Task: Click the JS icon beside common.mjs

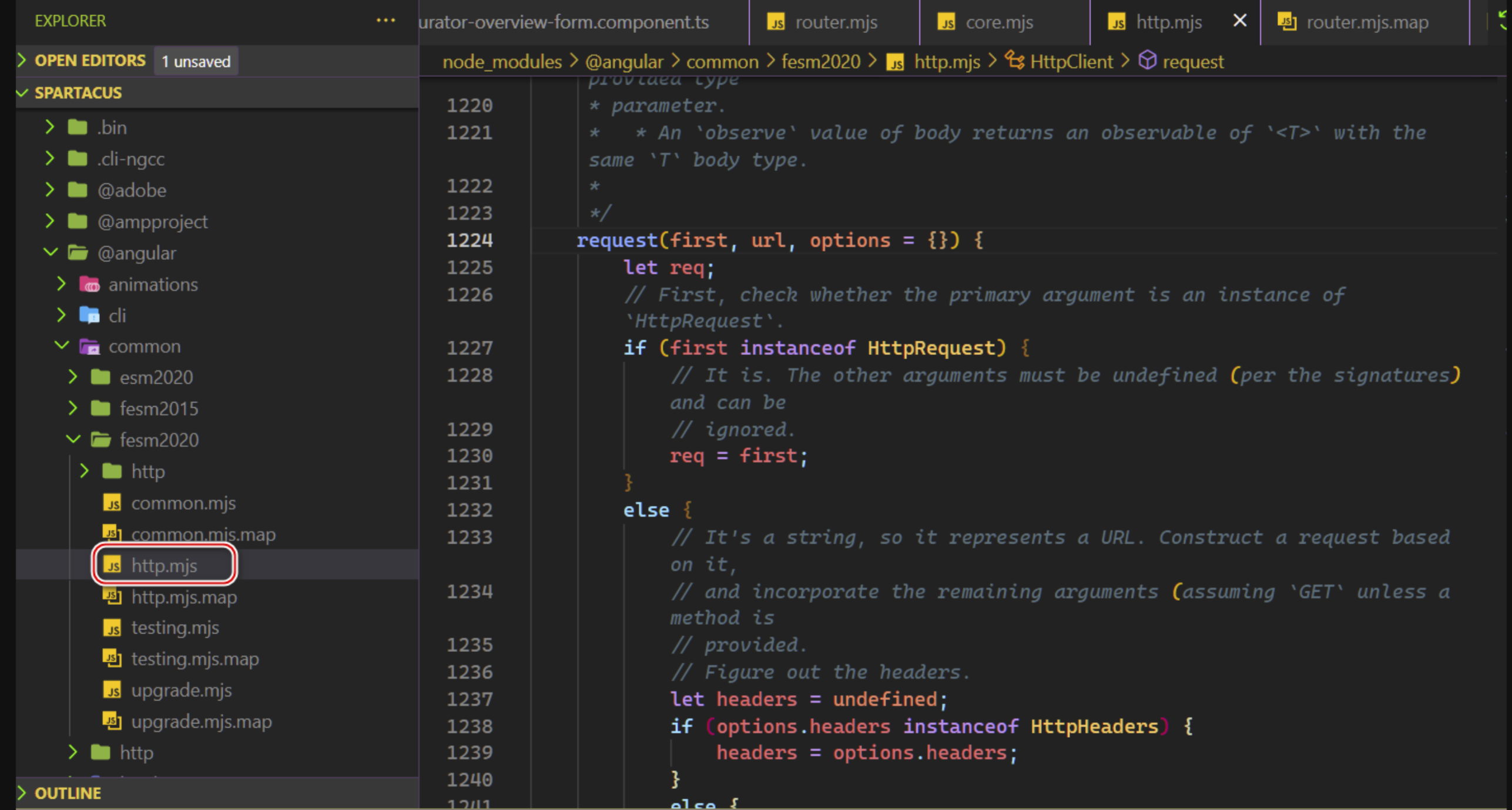Action: [x=112, y=503]
